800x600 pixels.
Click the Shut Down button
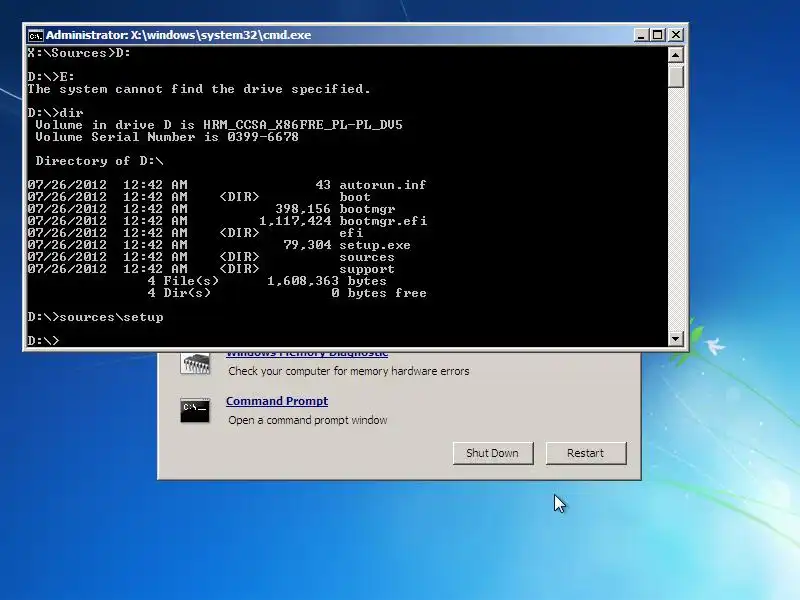493,453
